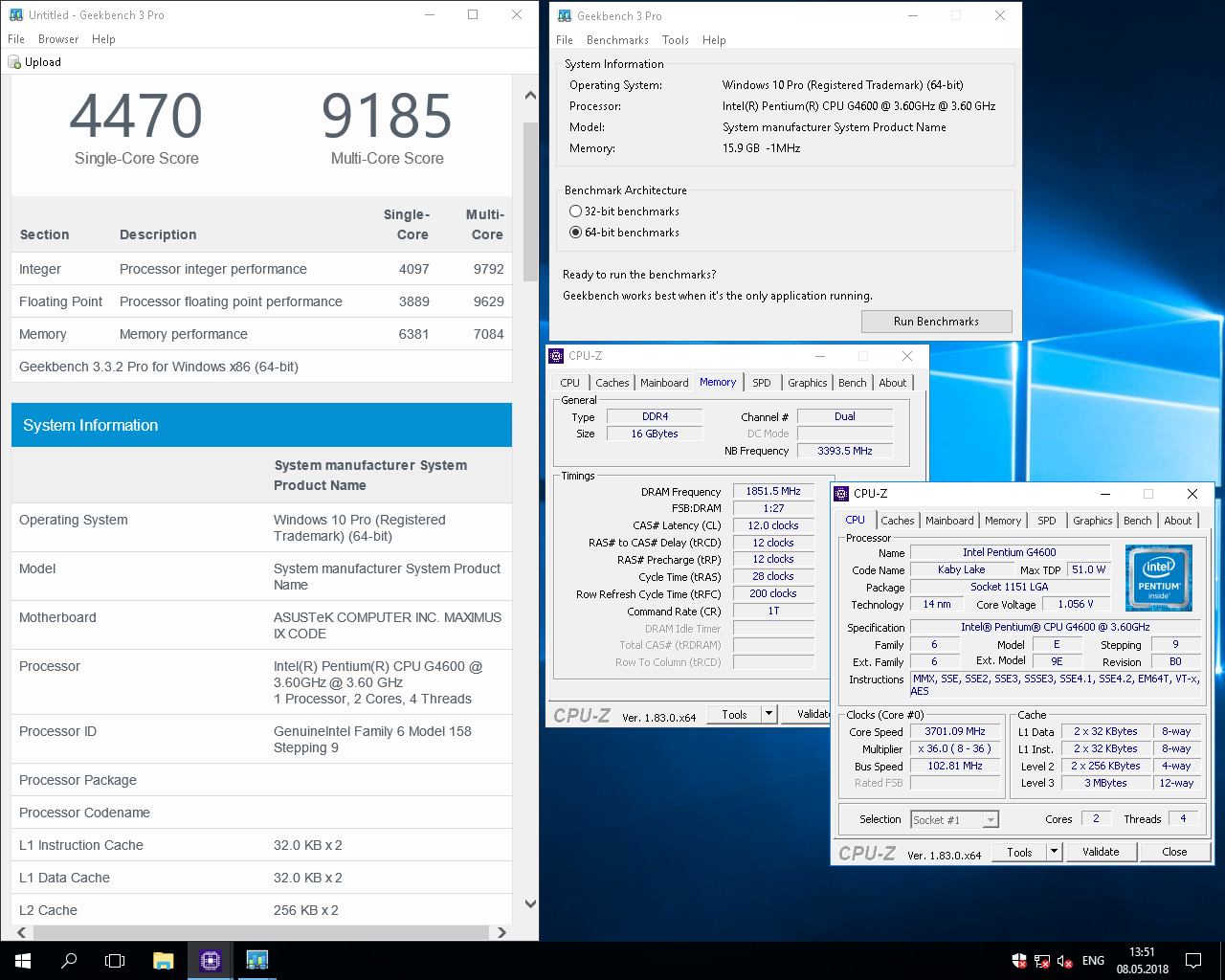The width and height of the screenshot is (1225, 980).
Task: Click the ENG language indicator in tray
Action: point(1093,961)
